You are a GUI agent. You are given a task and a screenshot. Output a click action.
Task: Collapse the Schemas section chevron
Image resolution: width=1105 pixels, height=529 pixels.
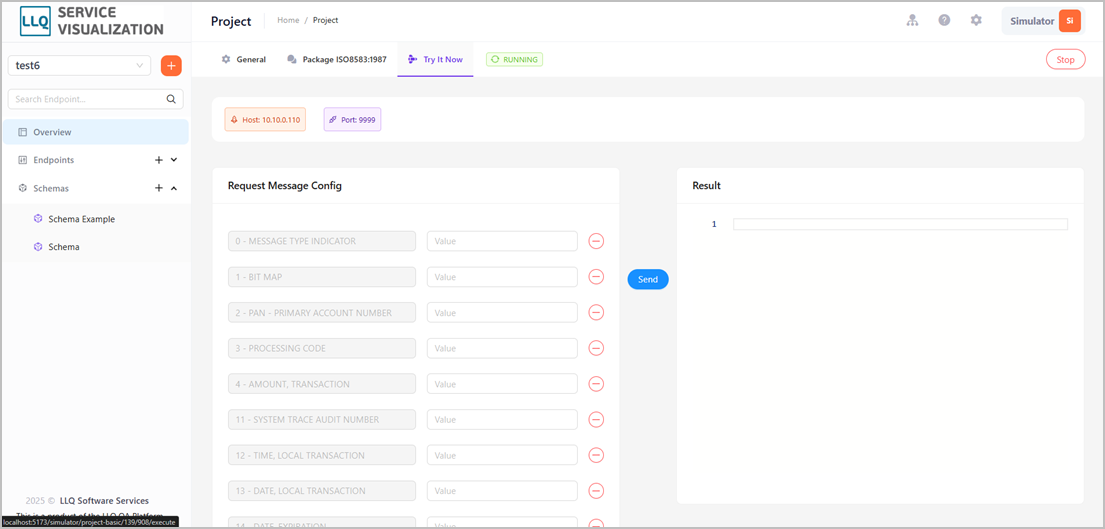[174, 188]
